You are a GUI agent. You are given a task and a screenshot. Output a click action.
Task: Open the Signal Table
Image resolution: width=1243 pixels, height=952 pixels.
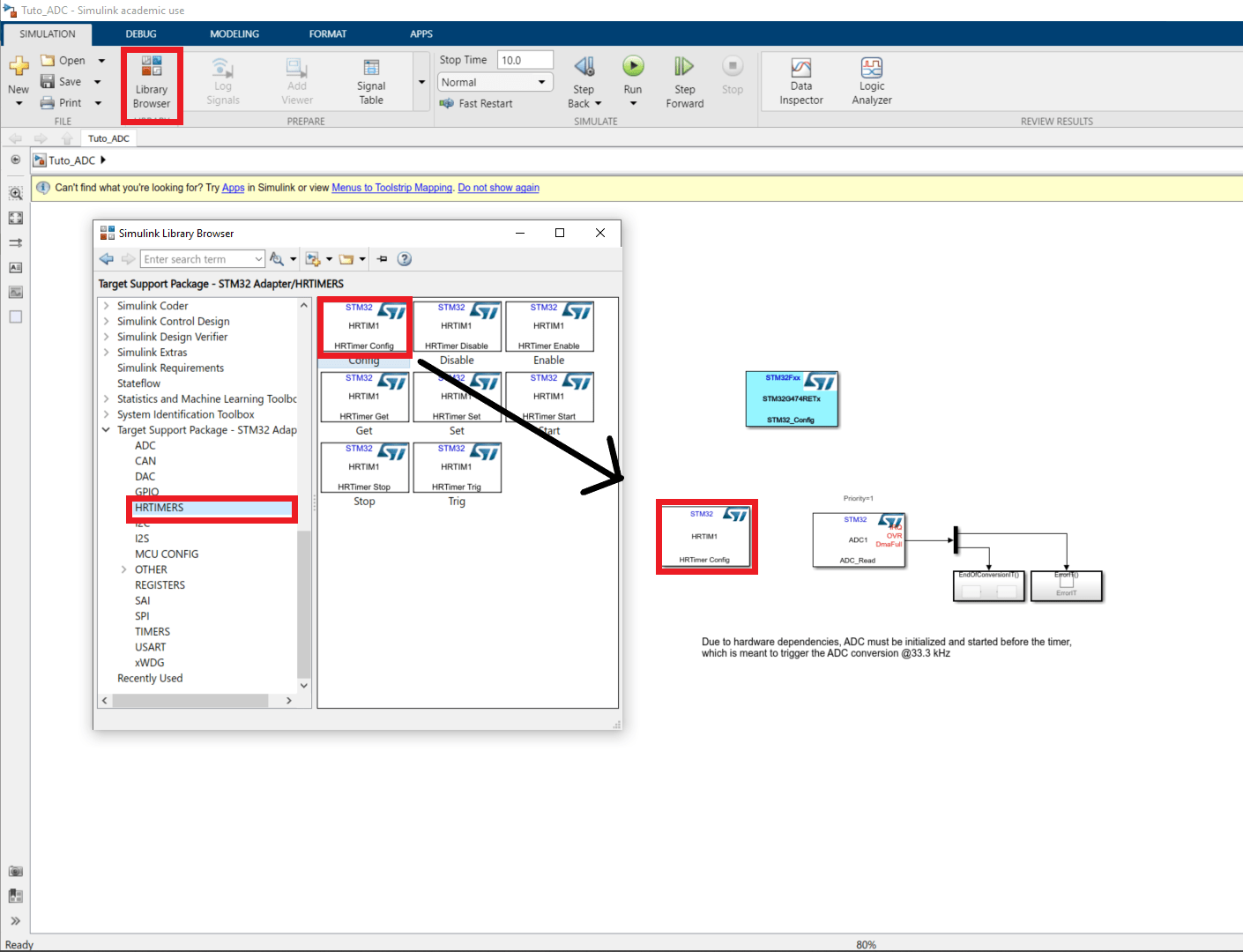pos(371,82)
